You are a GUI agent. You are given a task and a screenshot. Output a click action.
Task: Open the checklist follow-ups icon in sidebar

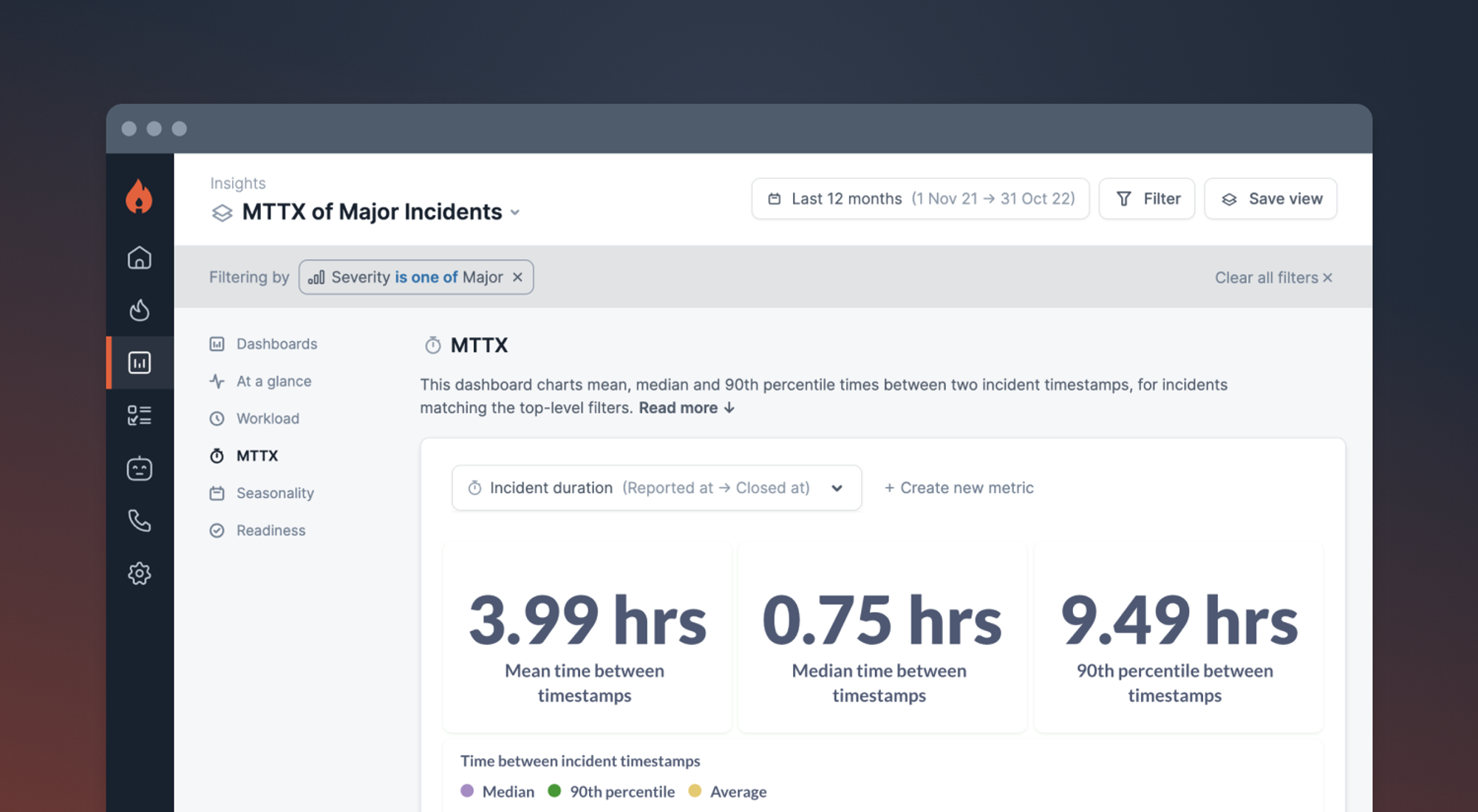(x=139, y=415)
